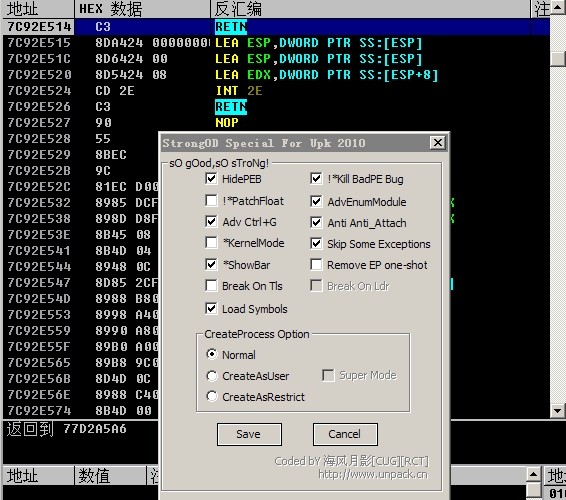Toggle Anti Anti_Attach checkbox
Image resolution: width=566 pixels, height=500 pixels.
point(316,223)
